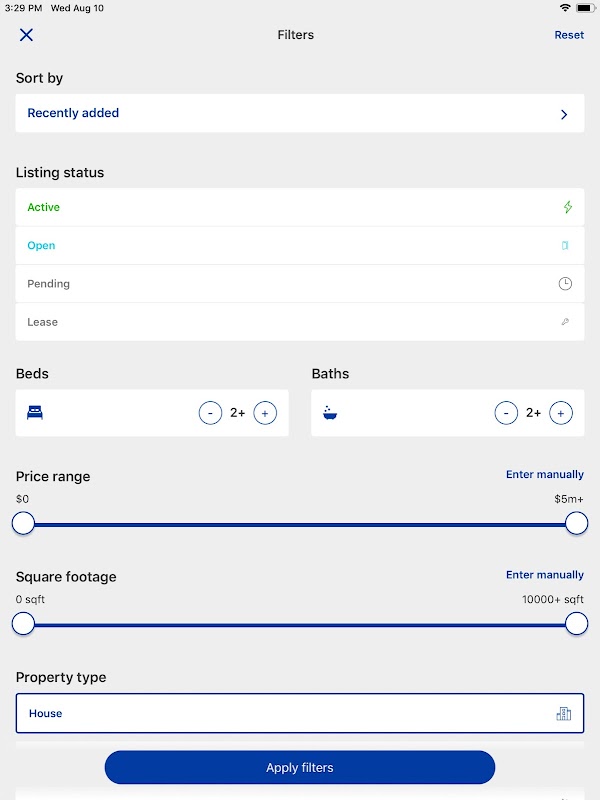Close the Filters screen with X icon
600x800 pixels.
coord(26,35)
